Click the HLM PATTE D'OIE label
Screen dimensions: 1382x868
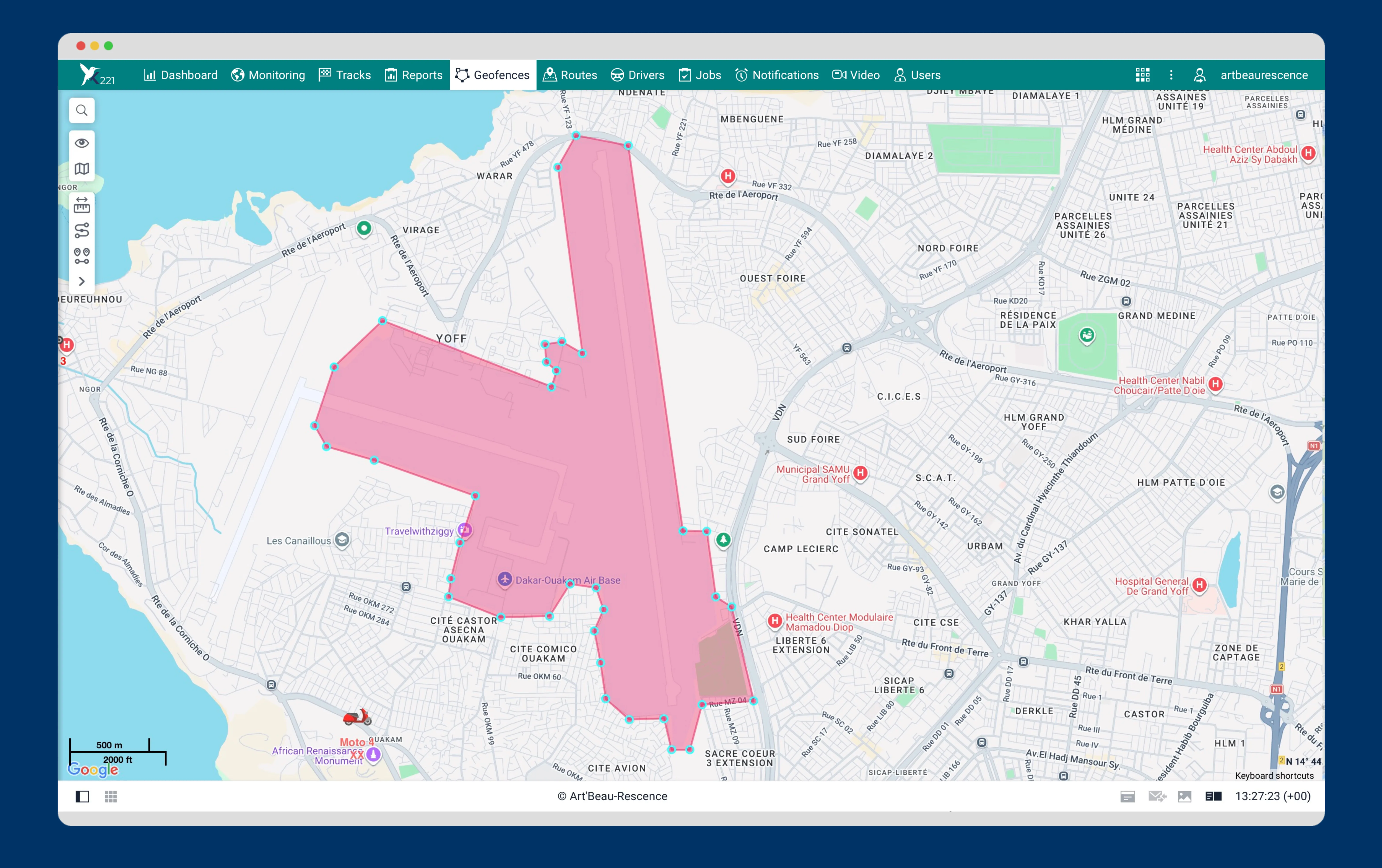[1181, 483]
